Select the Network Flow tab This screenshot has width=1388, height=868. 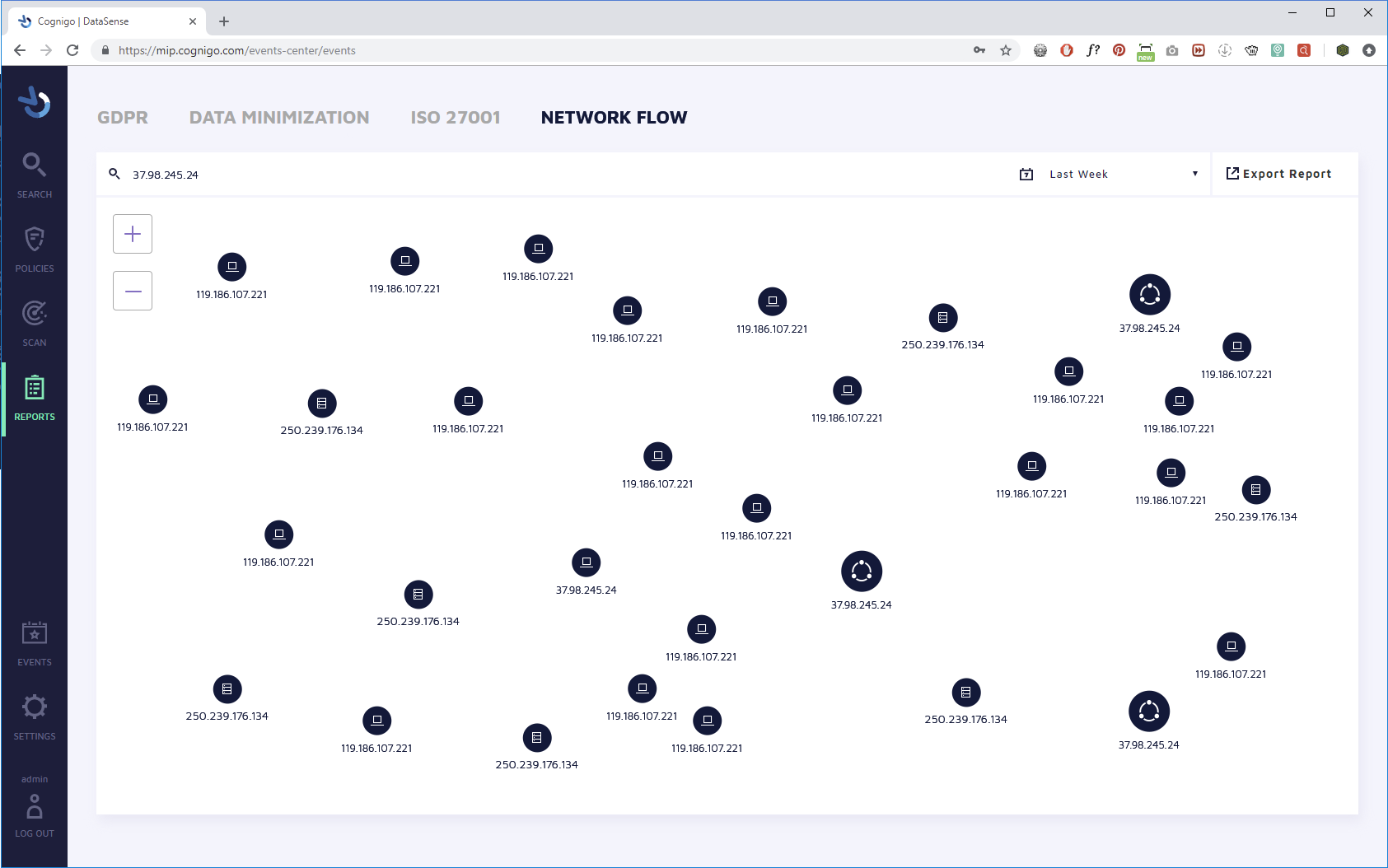click(614, 117)
